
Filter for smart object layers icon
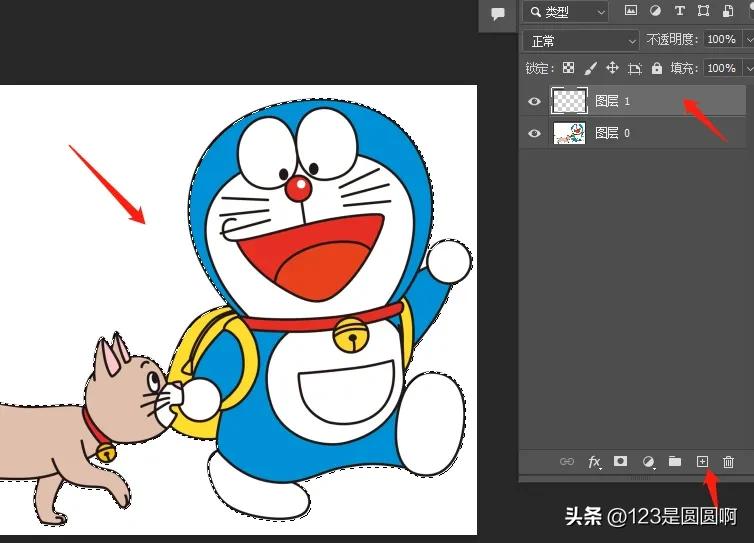(728, 11)
